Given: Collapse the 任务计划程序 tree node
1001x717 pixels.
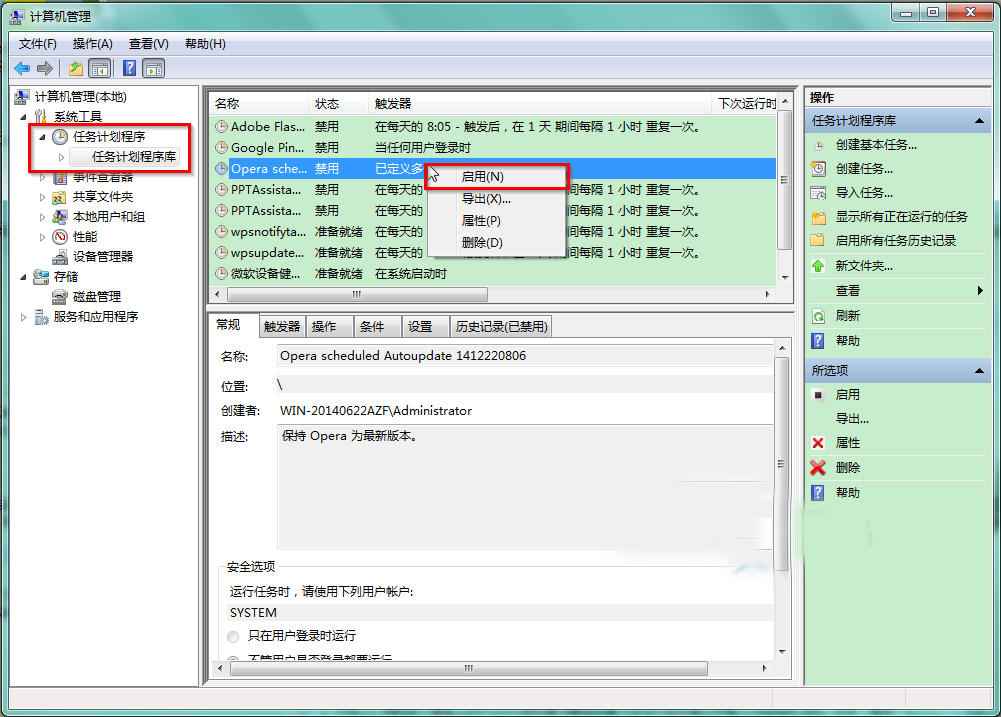Looking at the screenshot, I should pyautogui.click(x=42, y=137).
